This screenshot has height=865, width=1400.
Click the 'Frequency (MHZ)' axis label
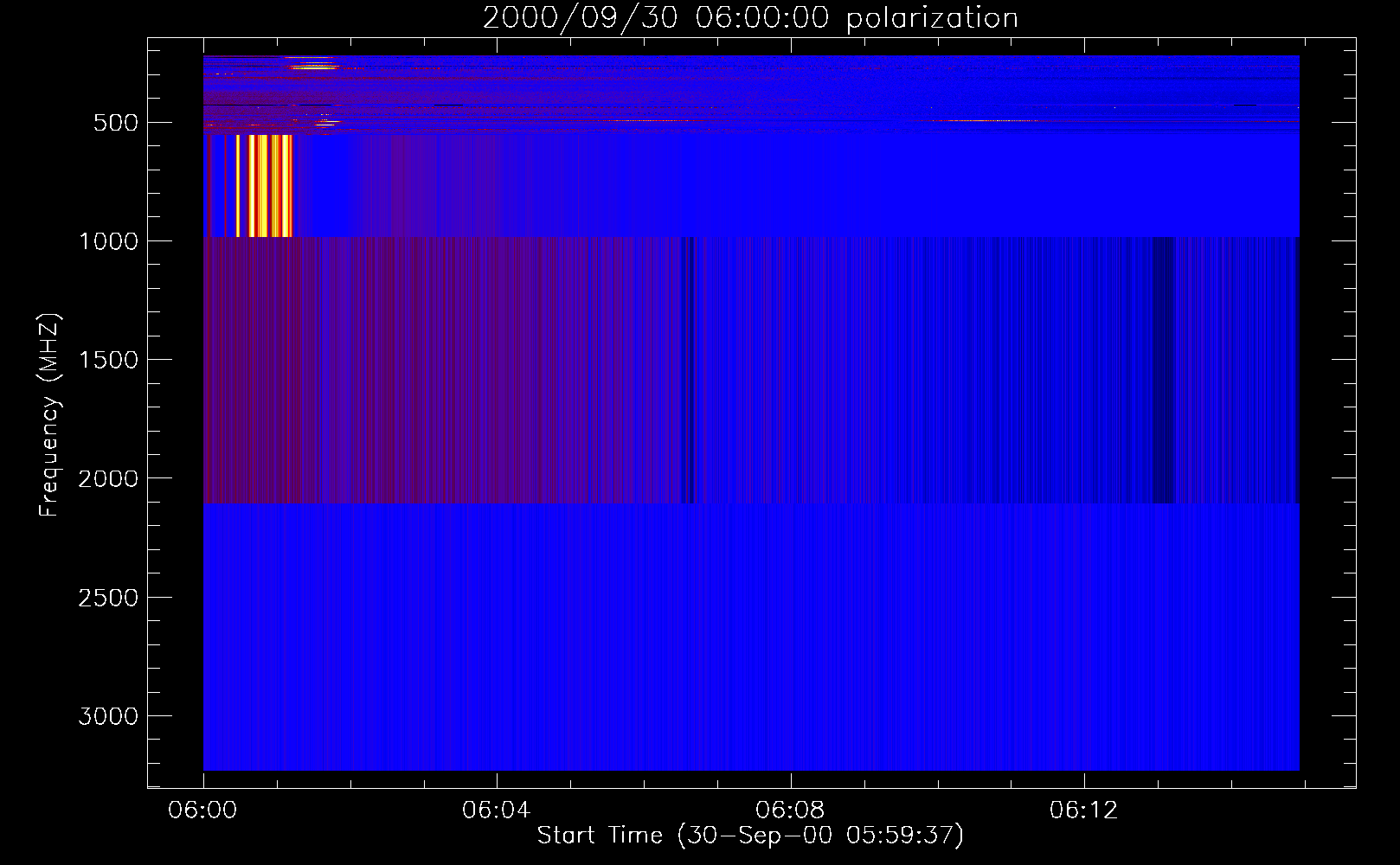pos(49,415)
